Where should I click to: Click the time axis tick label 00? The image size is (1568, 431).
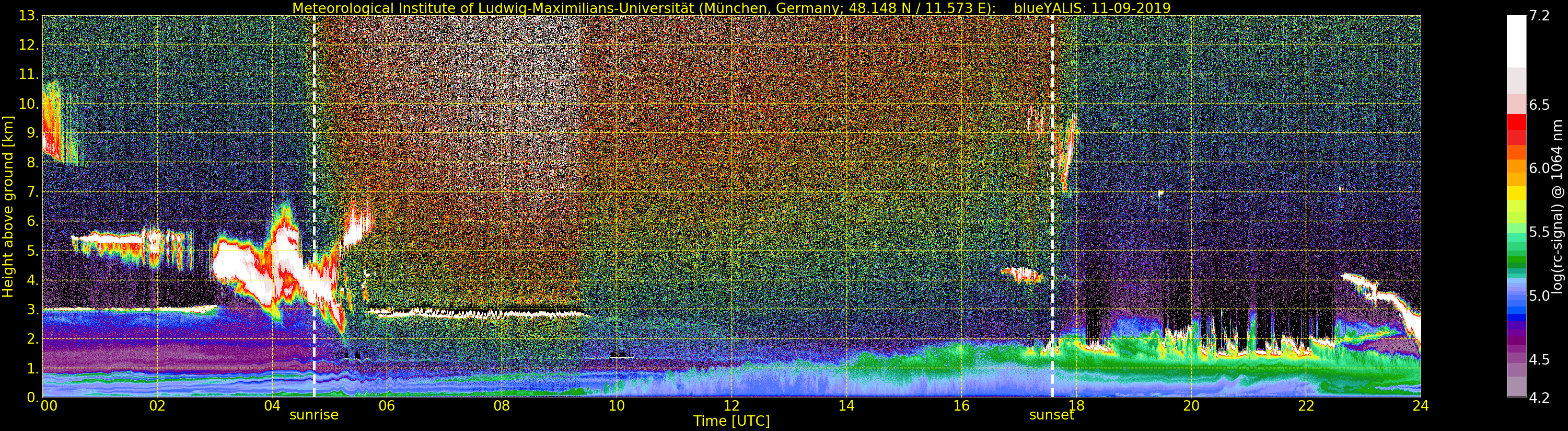(49, 405)
